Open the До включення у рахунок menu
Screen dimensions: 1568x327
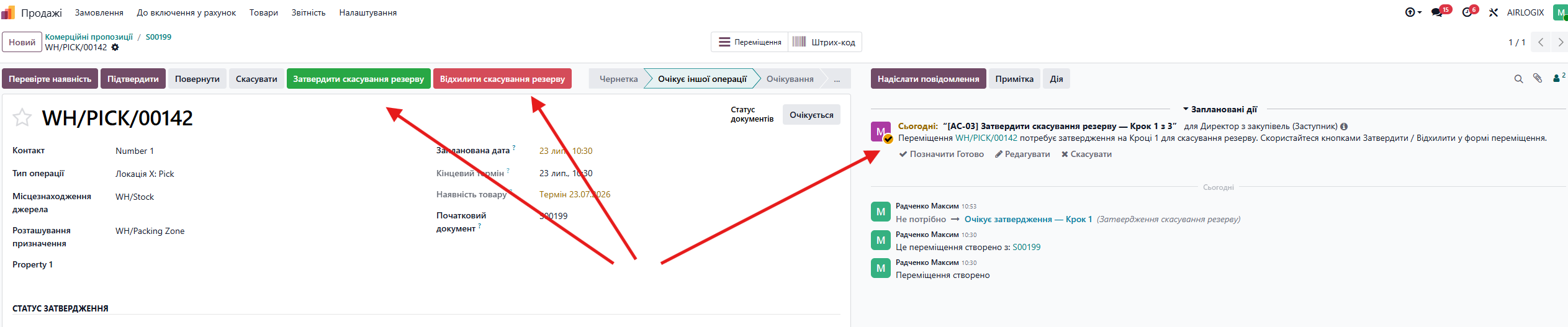(186, 12)
